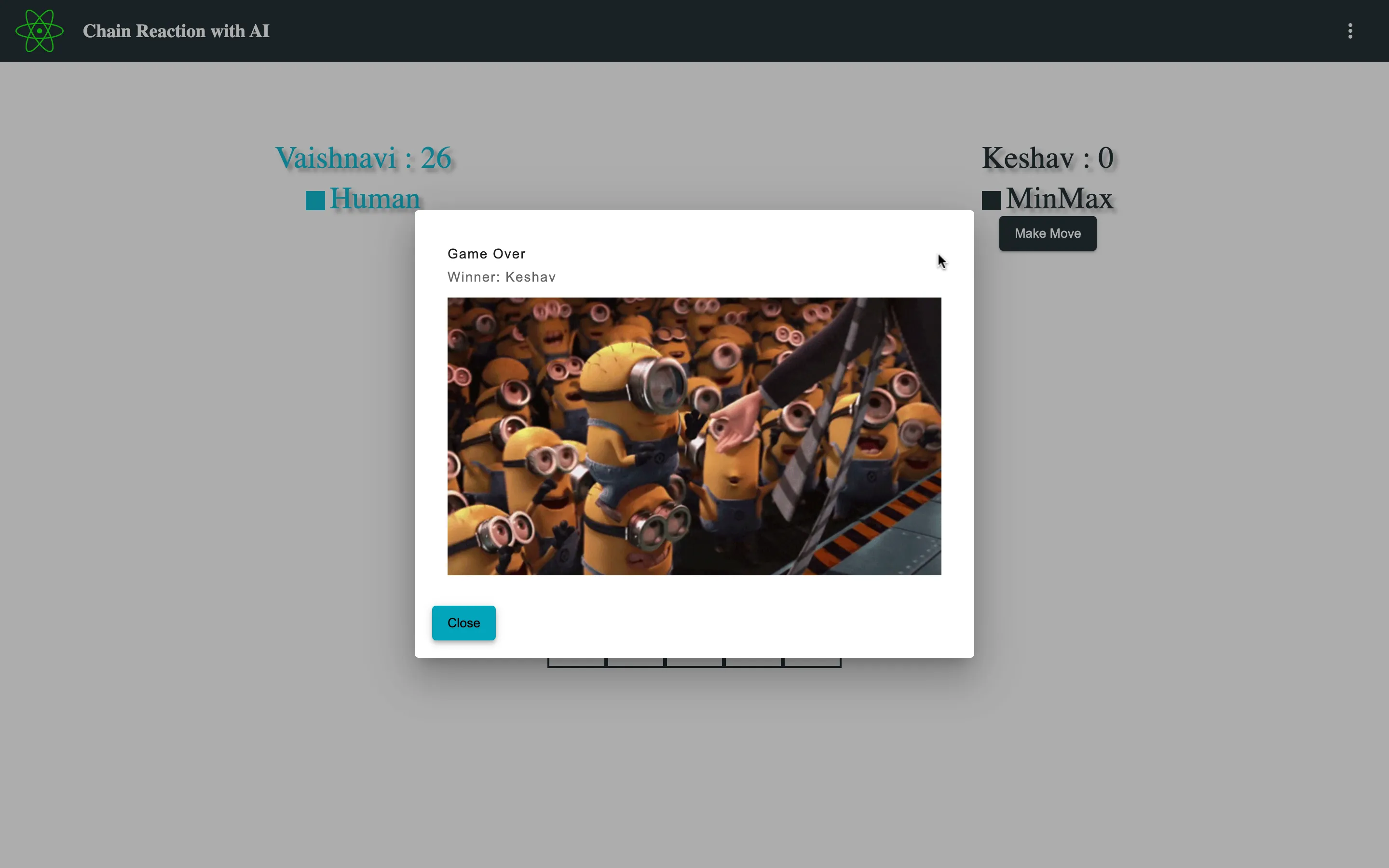Click the minions celebration image
The width and height of the screenshot is (1389, 868).
click(x=694, y=436)
